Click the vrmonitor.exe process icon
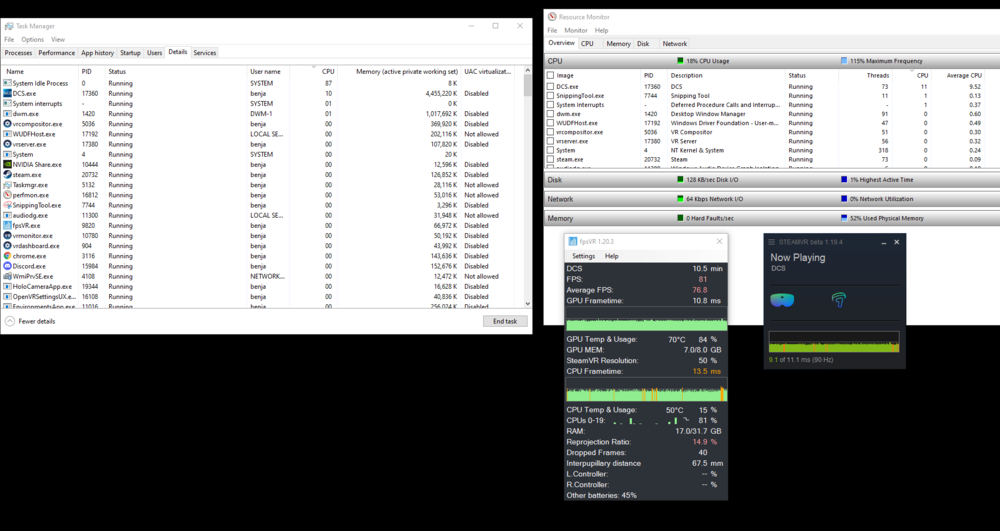Viewport: 1000px width, 531px height. [x=8, y=235]
